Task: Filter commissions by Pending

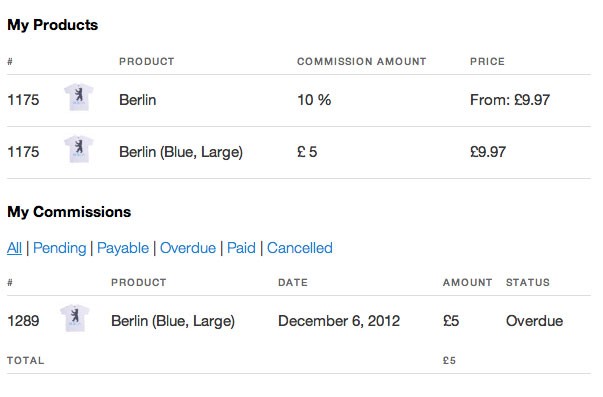Action: click(60, 248)
